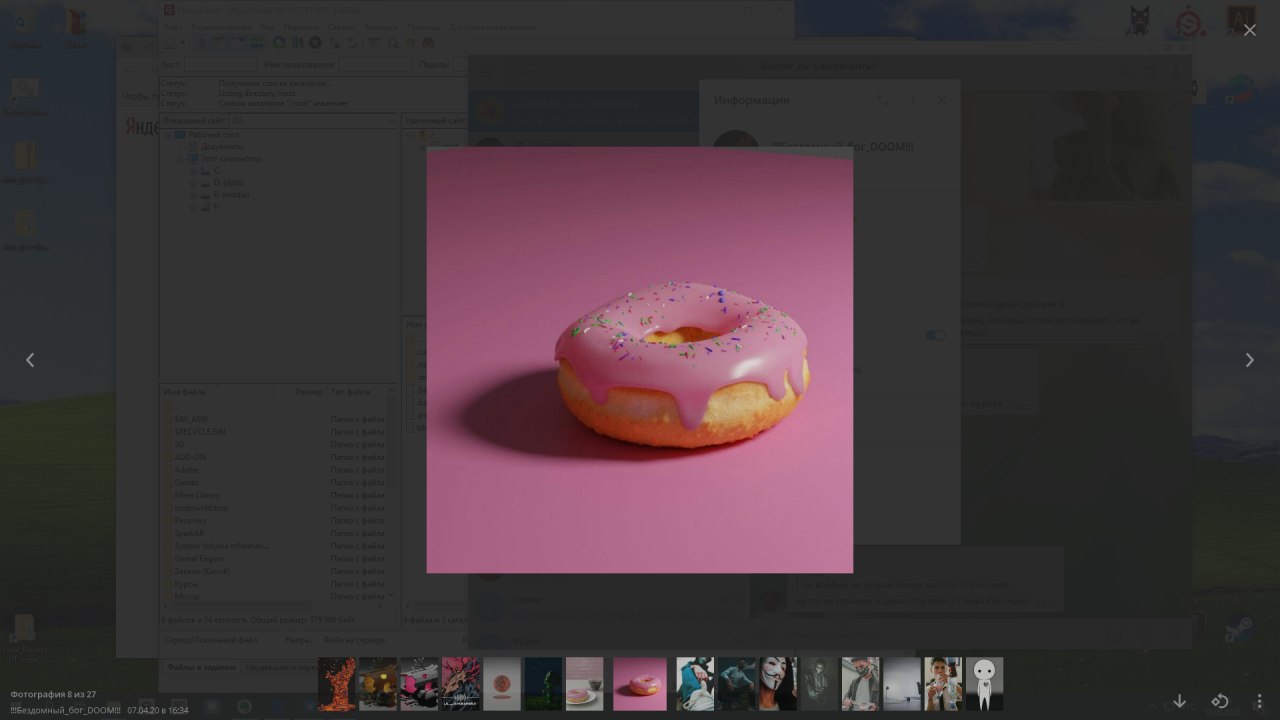Download the photo with down-arrow icon
This screenshot has height=720, width=1280.
pyautogui.click(x=1180, y=701)
